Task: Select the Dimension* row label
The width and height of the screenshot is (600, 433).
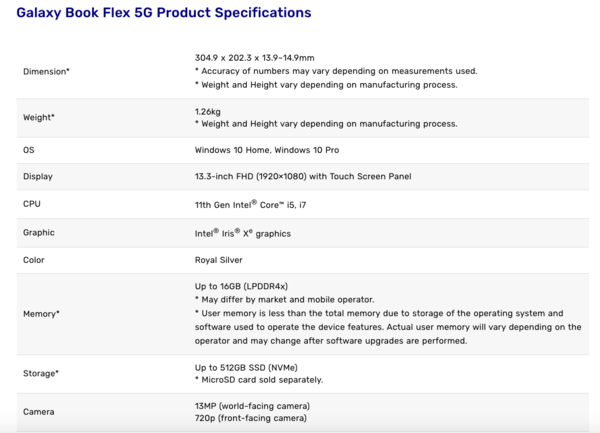Action: click(x=46, y=71)
